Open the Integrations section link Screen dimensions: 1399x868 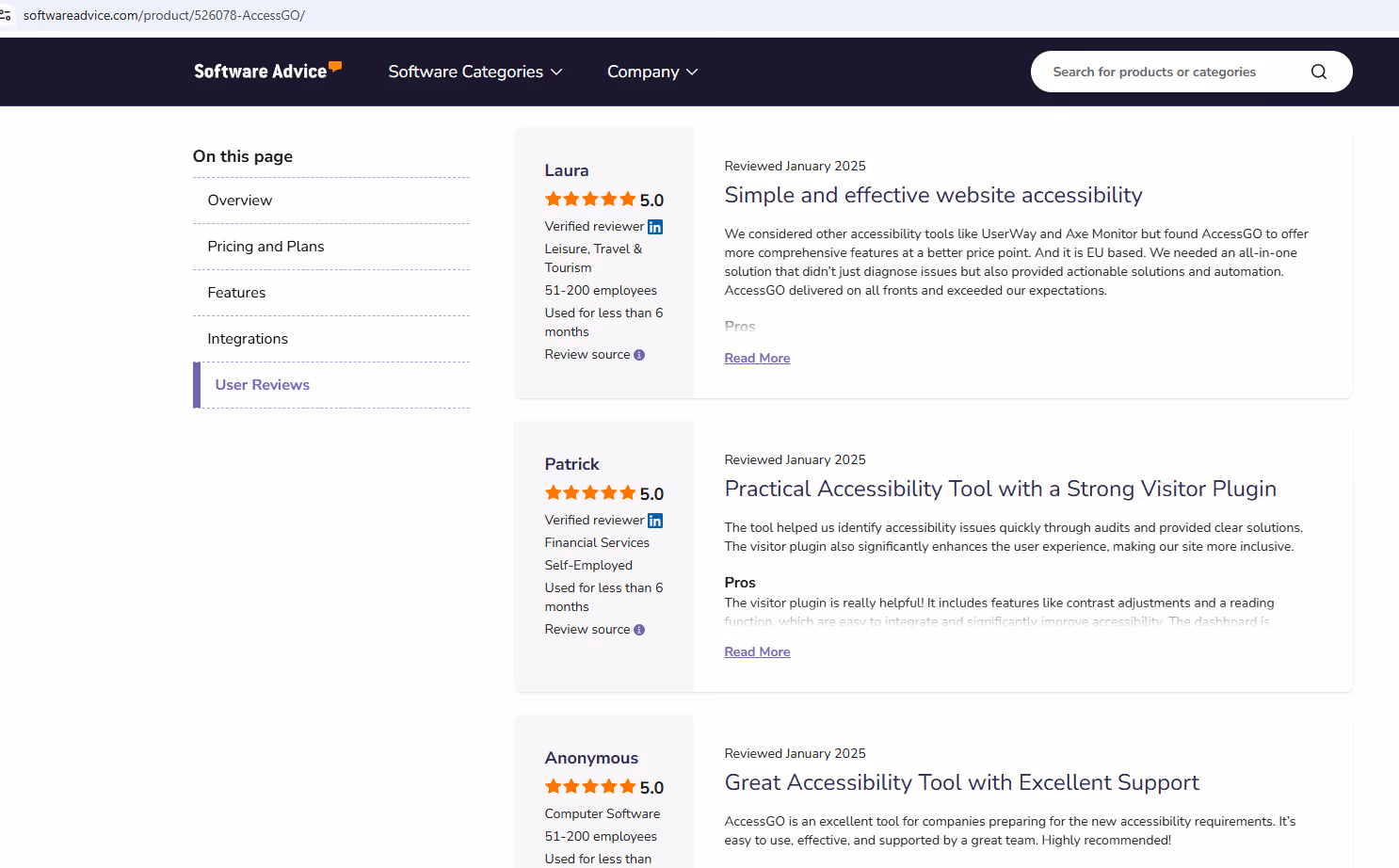[x=248, y=339]
